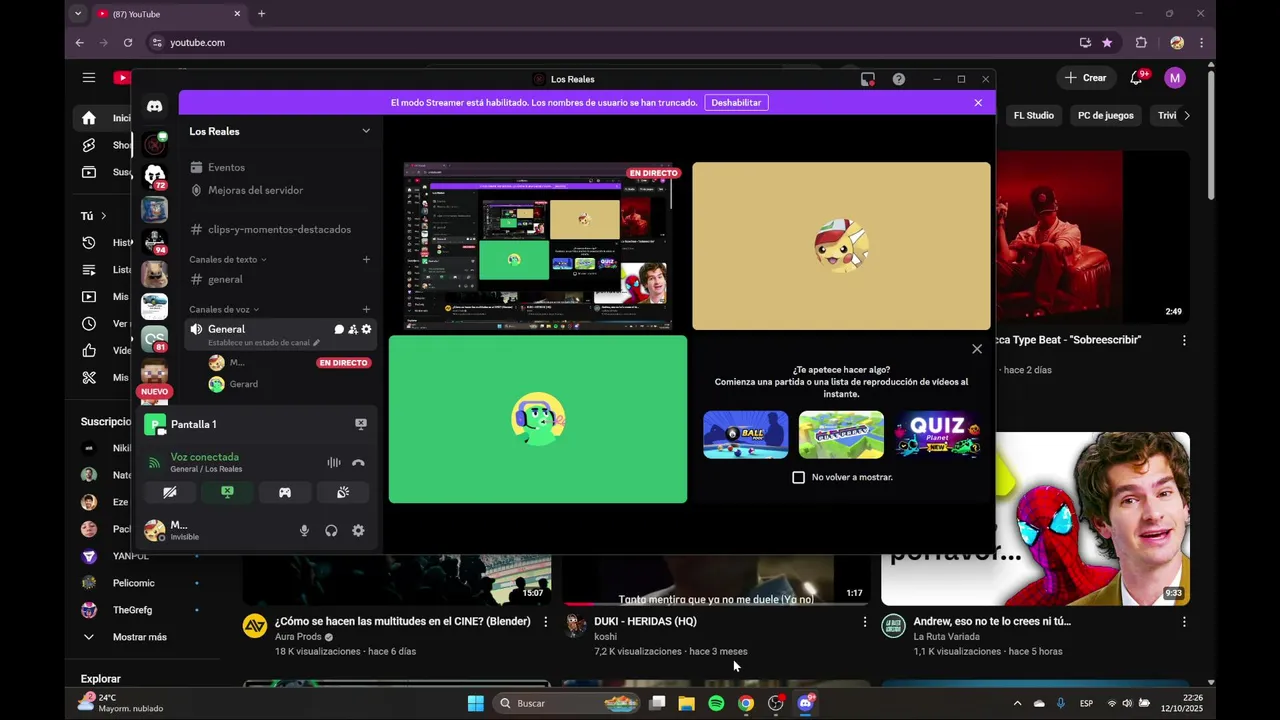Open YouTube notifications bell
Viewport: 1280px width, 720px height.
(x=1137, y=78)
